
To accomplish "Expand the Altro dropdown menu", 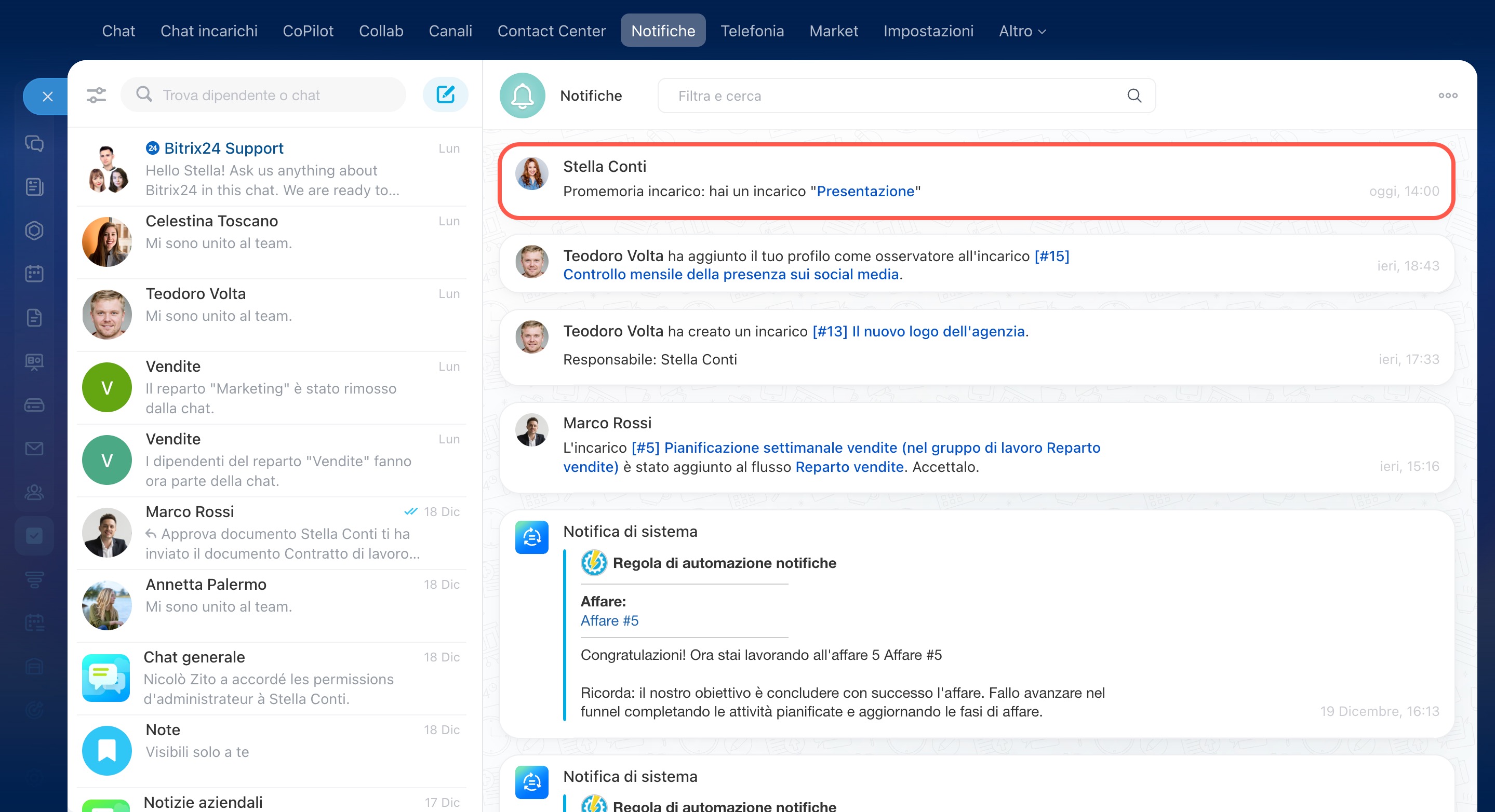I will pyautogui.click(x=1022, y=31).
